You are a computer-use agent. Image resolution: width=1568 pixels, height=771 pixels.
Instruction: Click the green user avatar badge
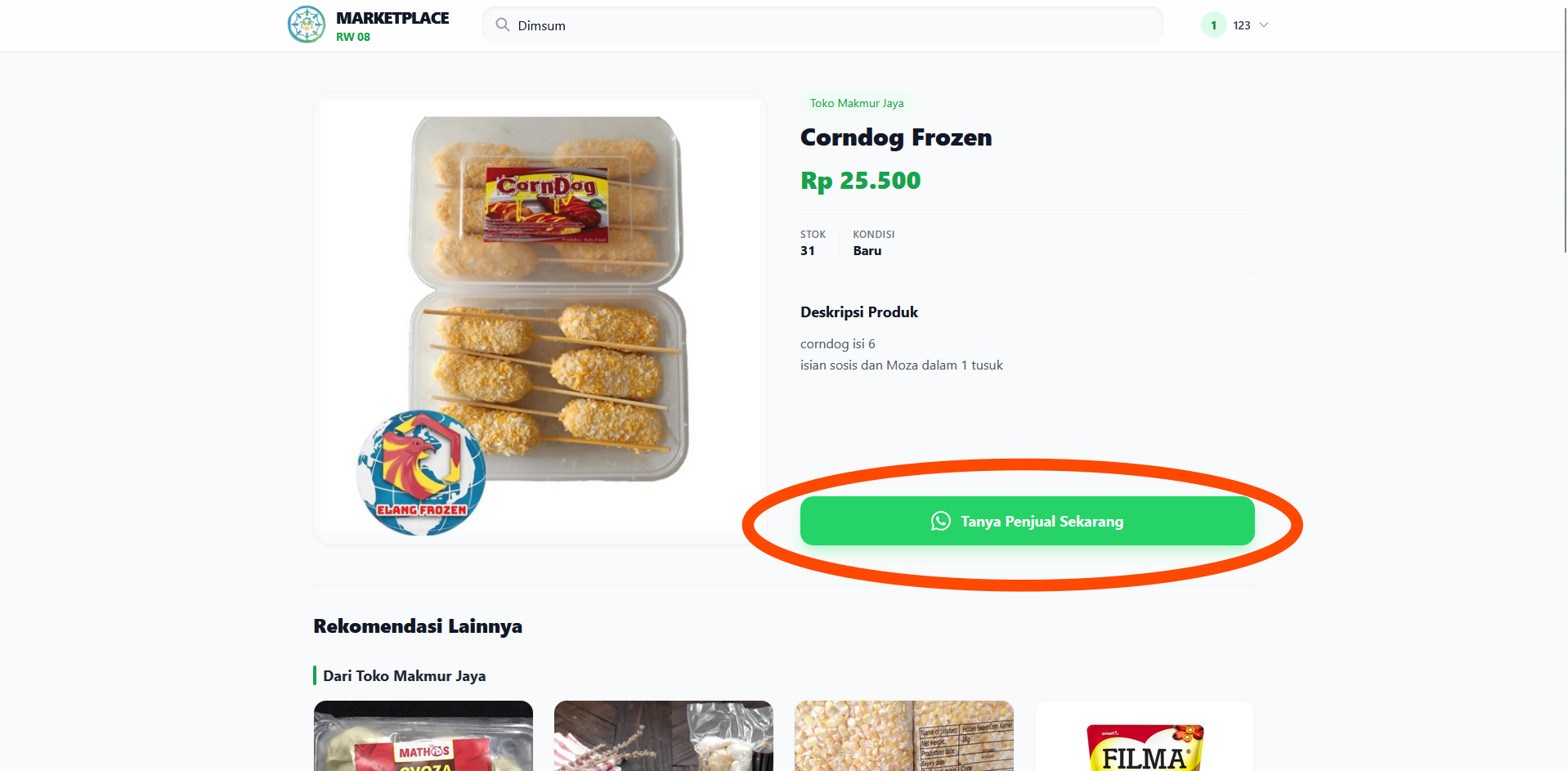1213,25
